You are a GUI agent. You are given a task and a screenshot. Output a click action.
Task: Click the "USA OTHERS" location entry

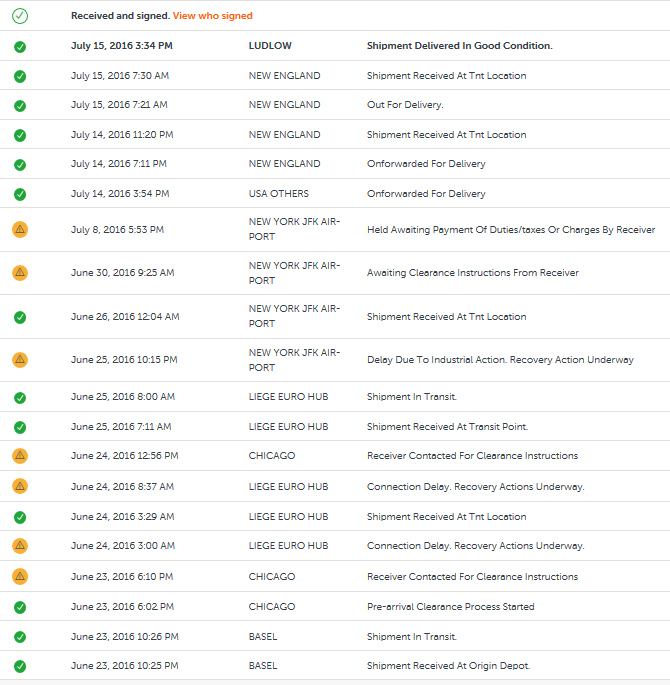click(278, 194)
